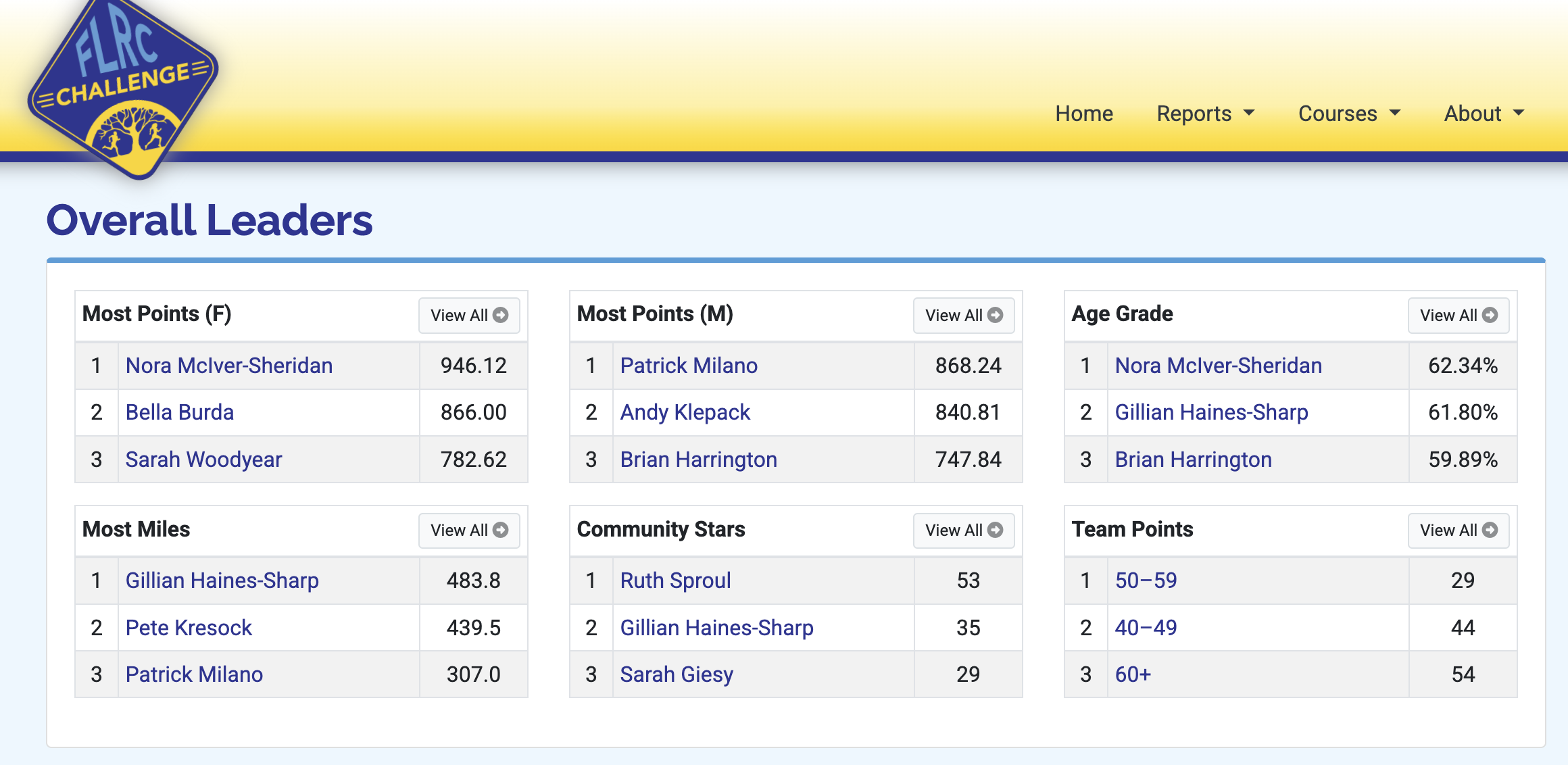Viewport: 1568px width, 765px height.
Task: Expand the Reports dropdown menu
Action: tap(1205, 114)
